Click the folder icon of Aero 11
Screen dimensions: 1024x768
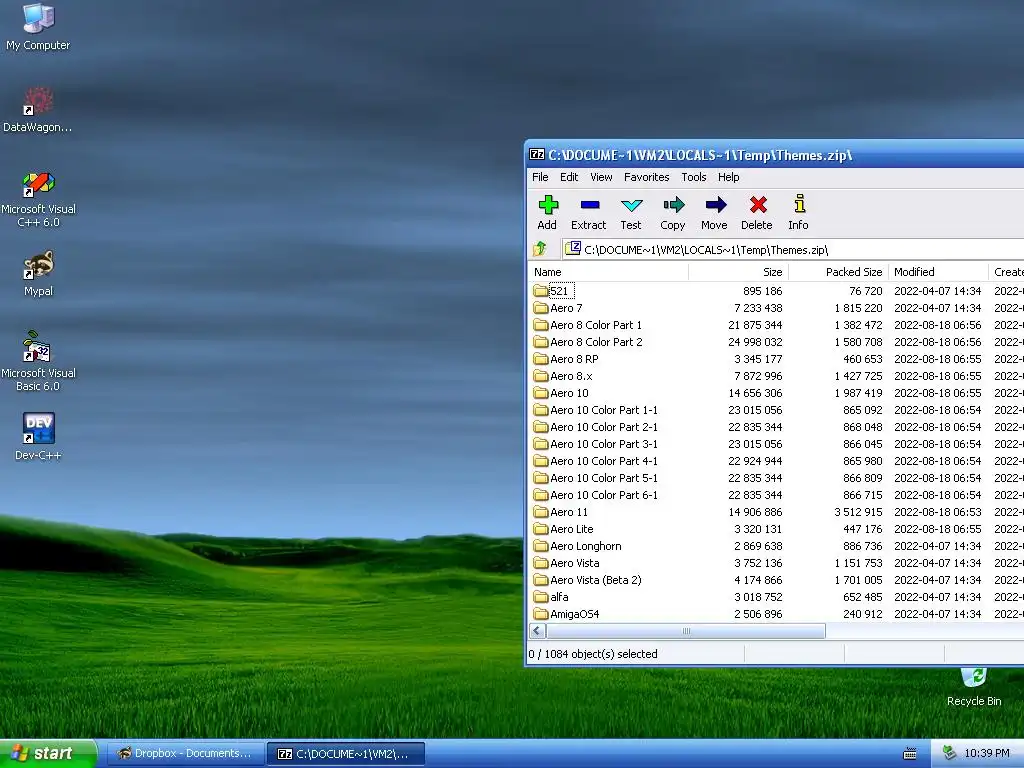tap(540, 512)
